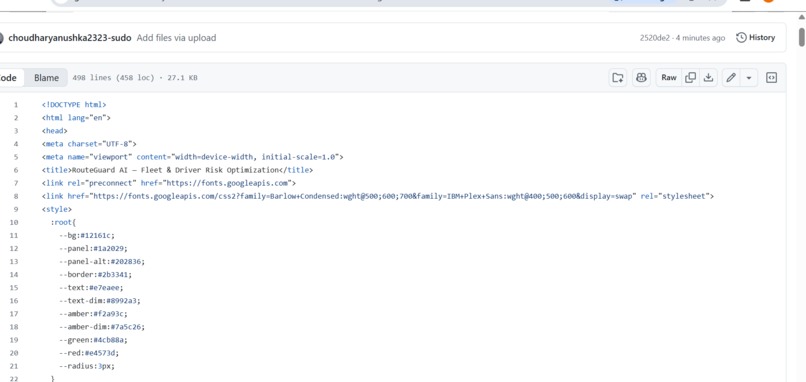The height and width of the screenshot is (382, 806).
Task: Edit this file with pencil icon
Action: coord(731,78)
